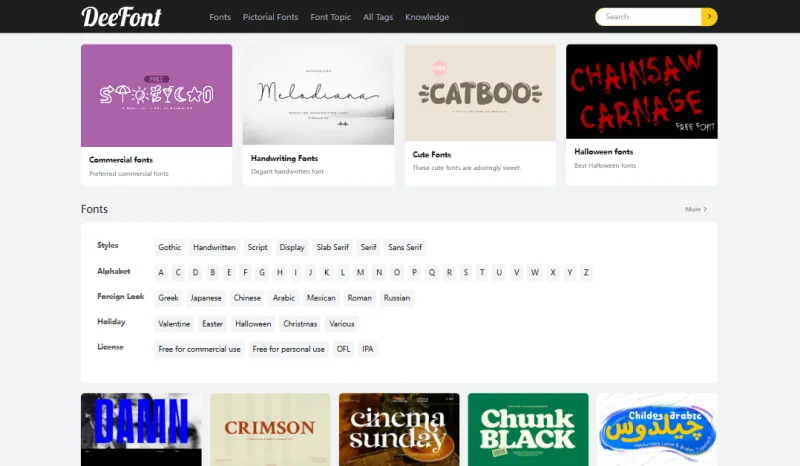Choose alphabet letter N
800x466 pixels.
pyautogui.click(x=379, y=273)
